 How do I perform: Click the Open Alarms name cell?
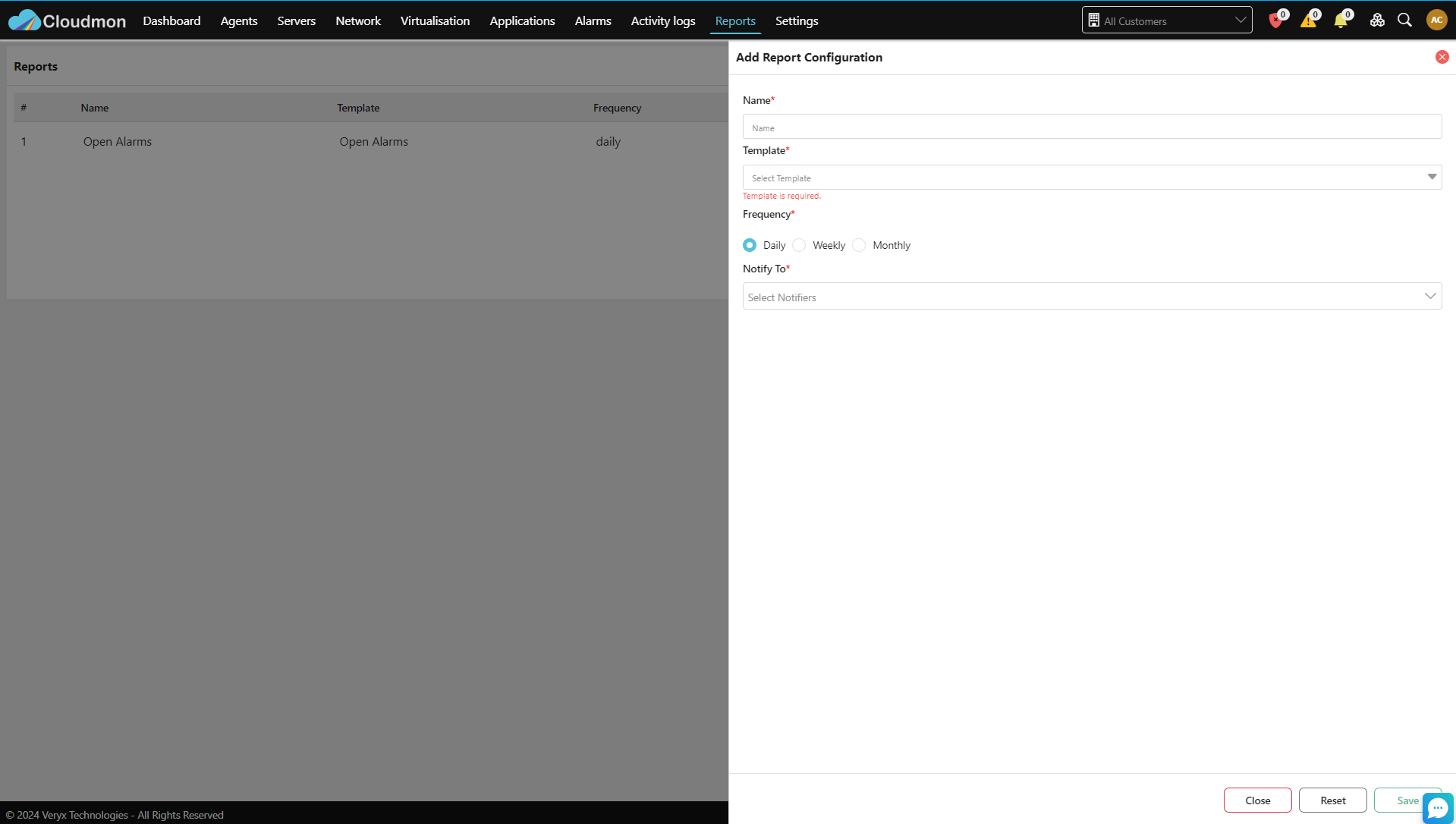point(118,141)
